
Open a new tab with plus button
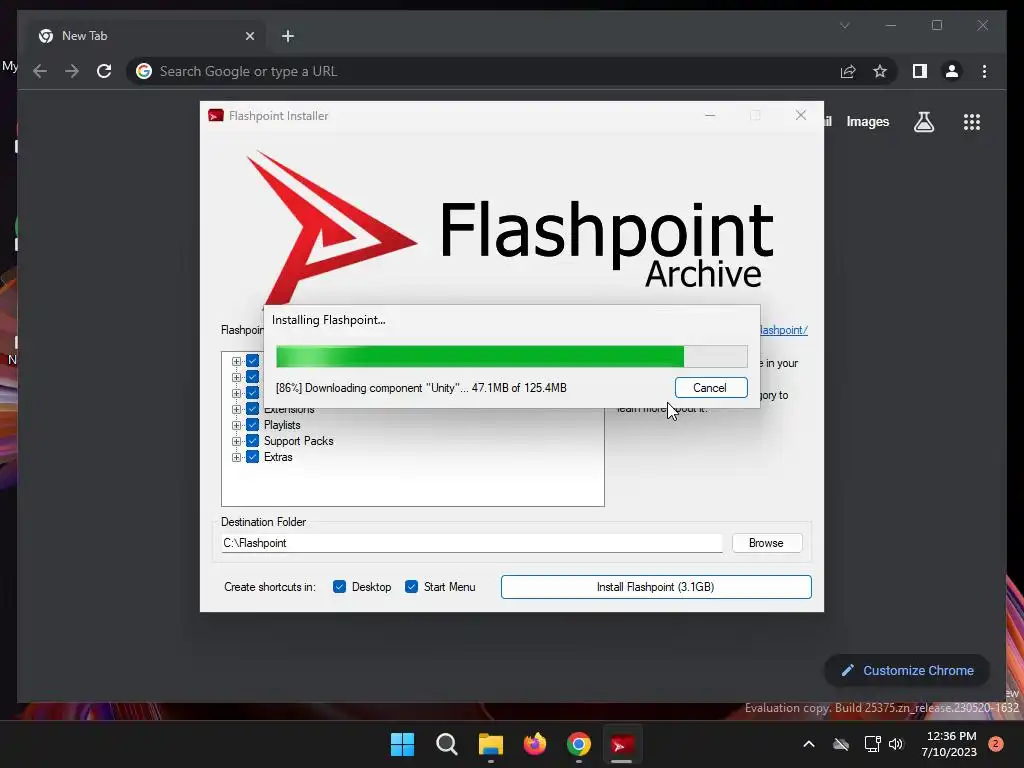[x=288, y=36]
